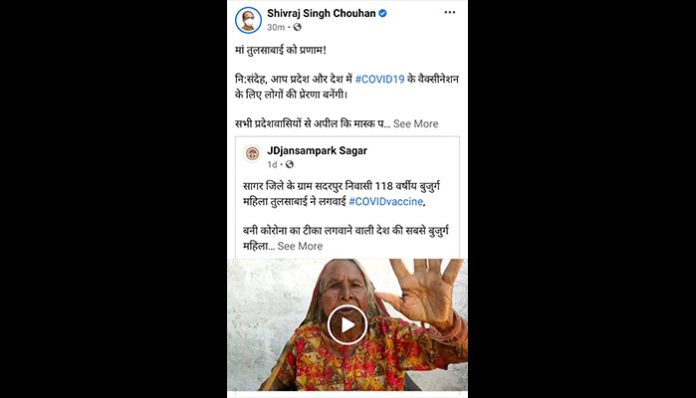Click the 1d shared post timestamp
The image size is (696, 398).
pos(272,165)
